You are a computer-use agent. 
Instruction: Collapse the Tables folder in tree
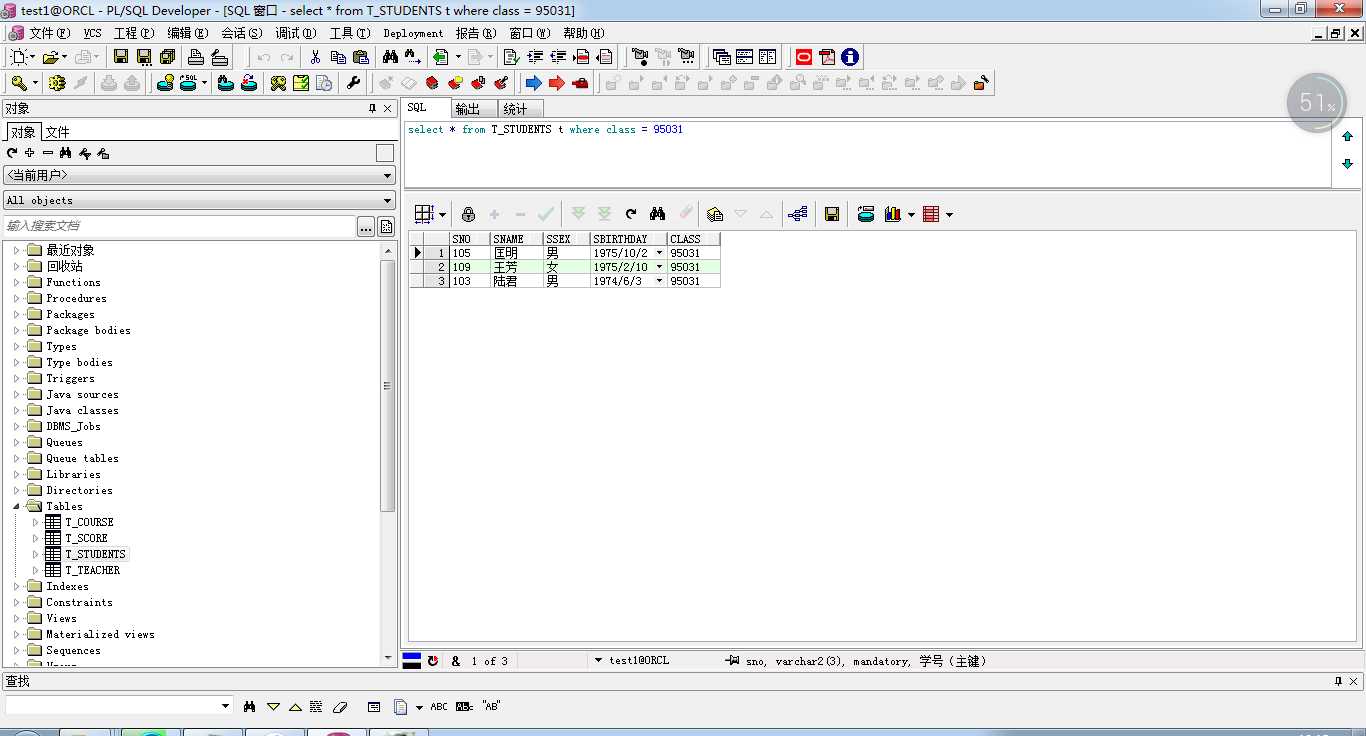pos(17,506)
